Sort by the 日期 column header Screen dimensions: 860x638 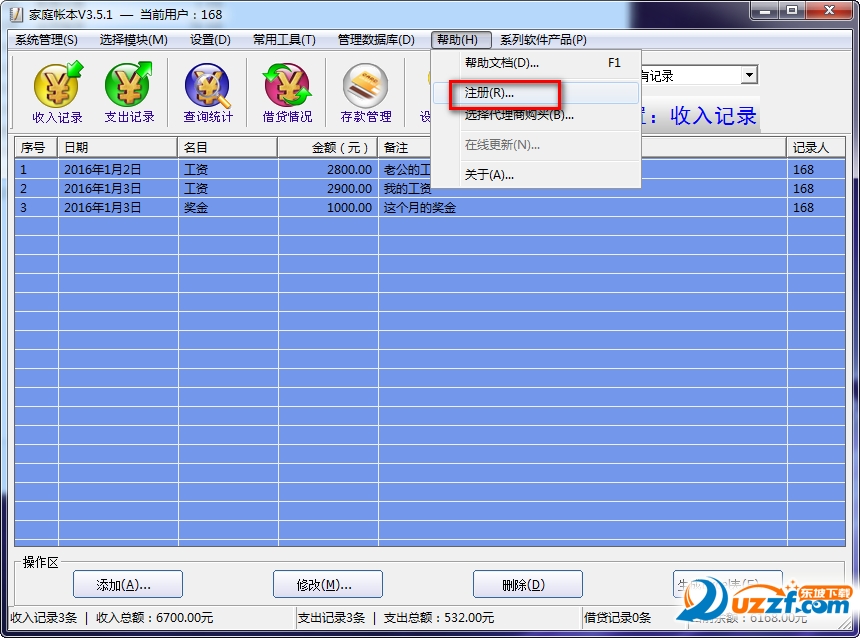coord(118,148)
